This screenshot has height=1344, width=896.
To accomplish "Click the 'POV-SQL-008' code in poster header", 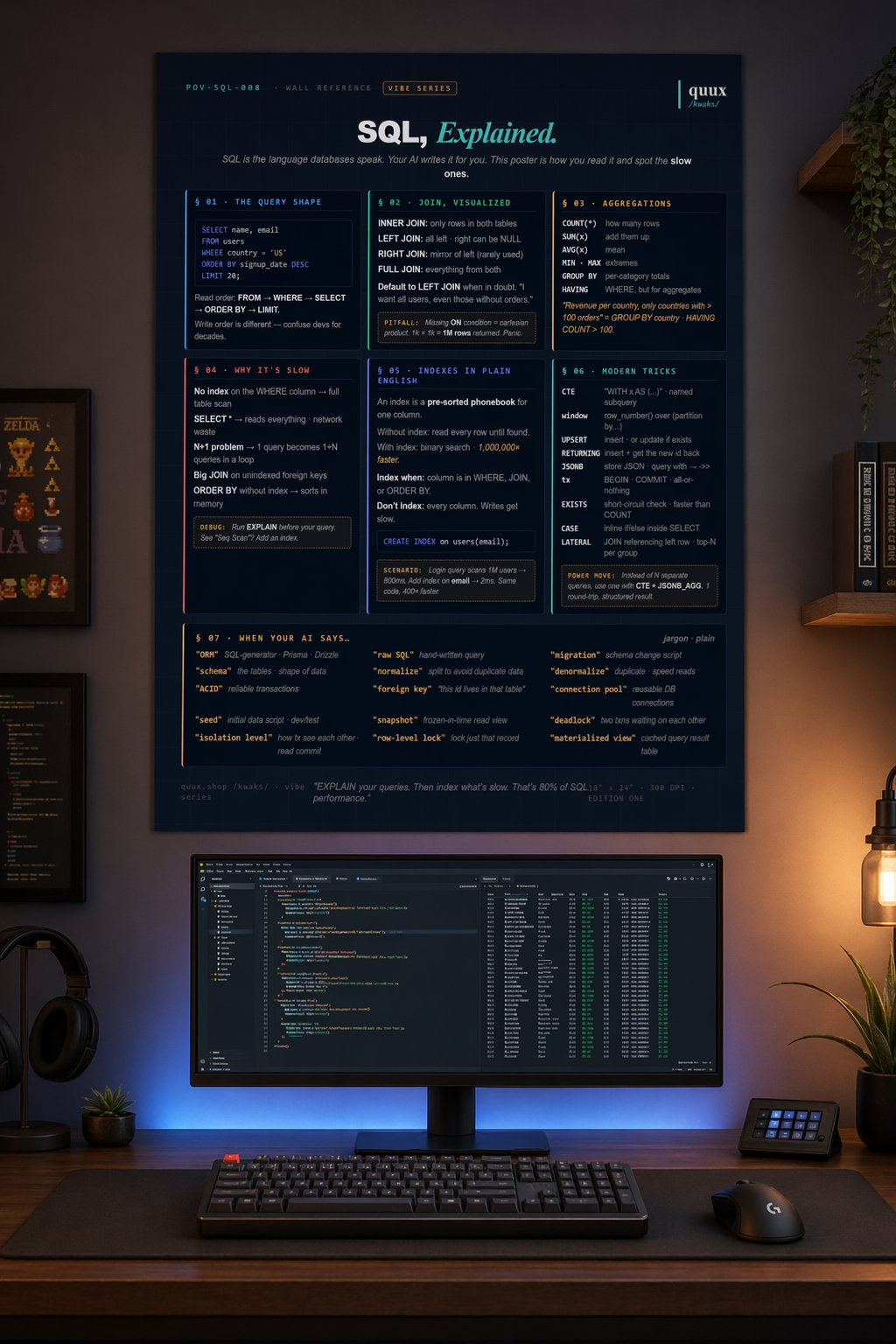I will click(223, 87).
